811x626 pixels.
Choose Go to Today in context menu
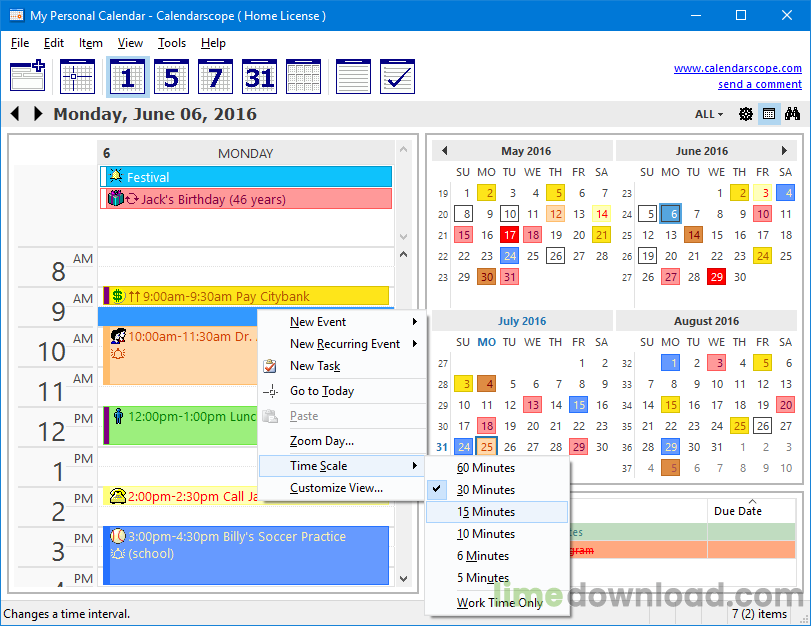pyautogui.click(x=342, y=391)
